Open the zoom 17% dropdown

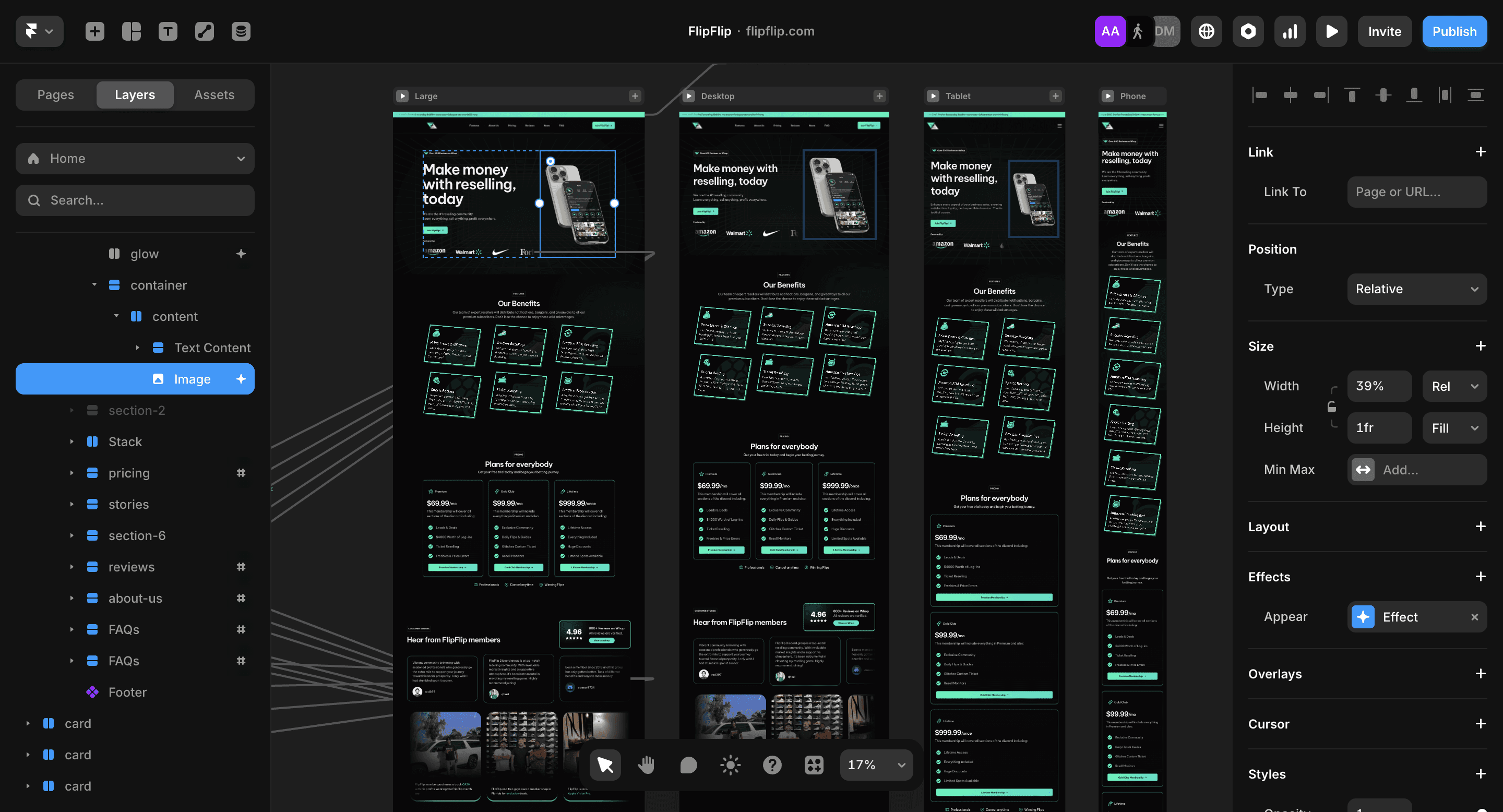coord(876,765)
